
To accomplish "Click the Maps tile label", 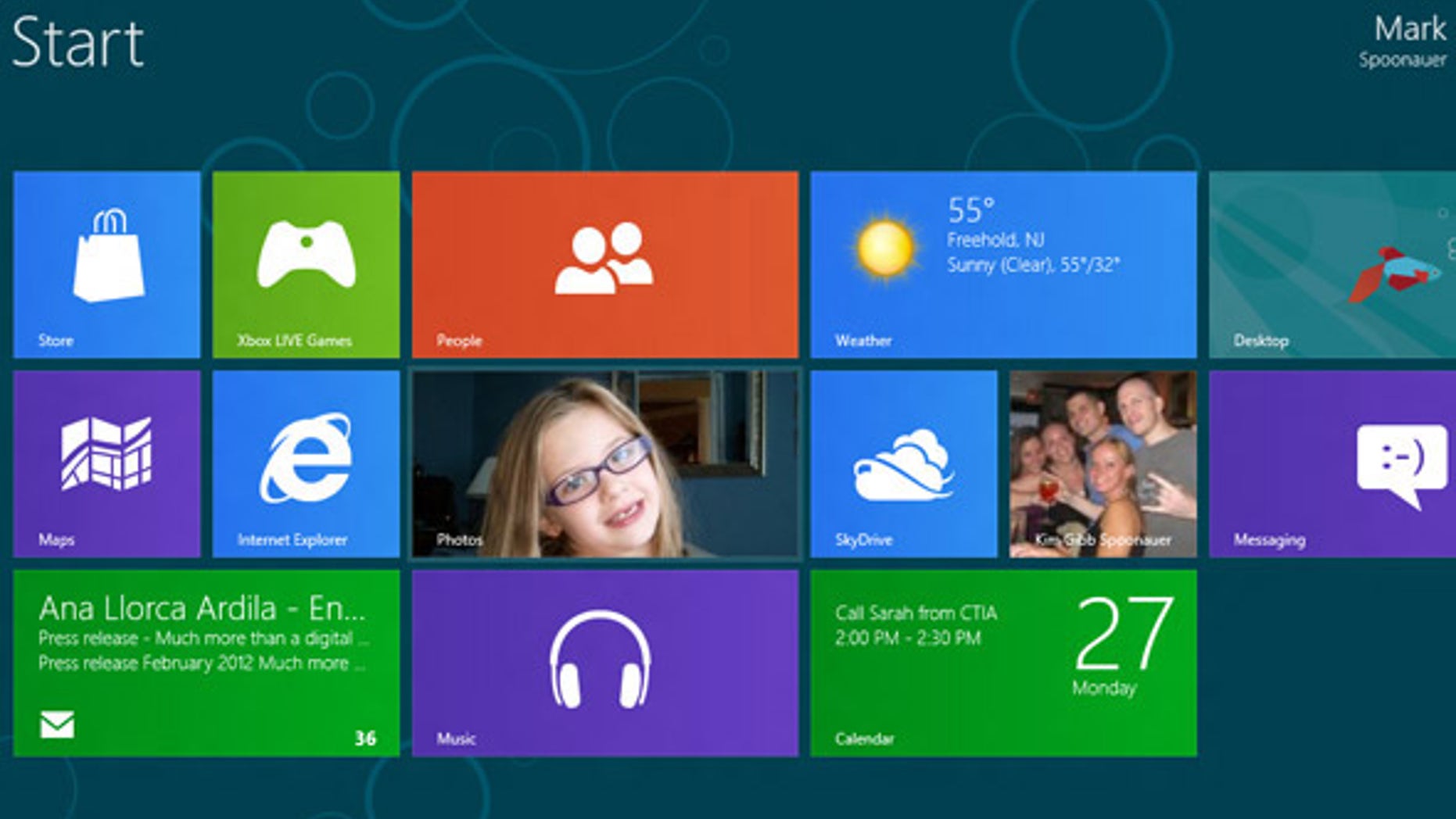I will click(56, 540).
